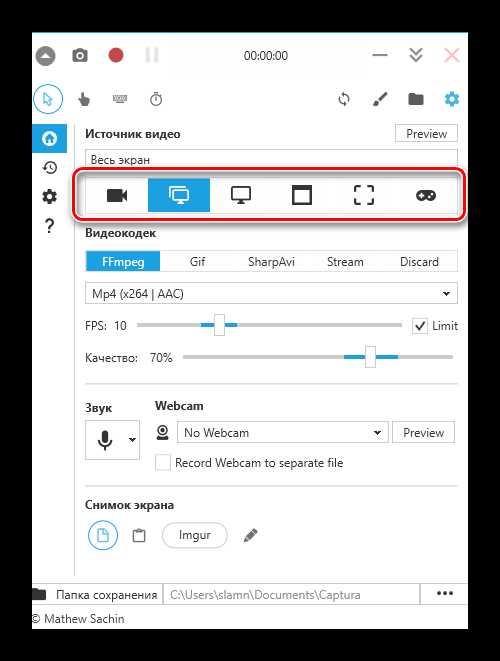Viewport: 500px width, 661px height.
Task: Toggle save screenshot to file icon
Action: pos(103,535)
